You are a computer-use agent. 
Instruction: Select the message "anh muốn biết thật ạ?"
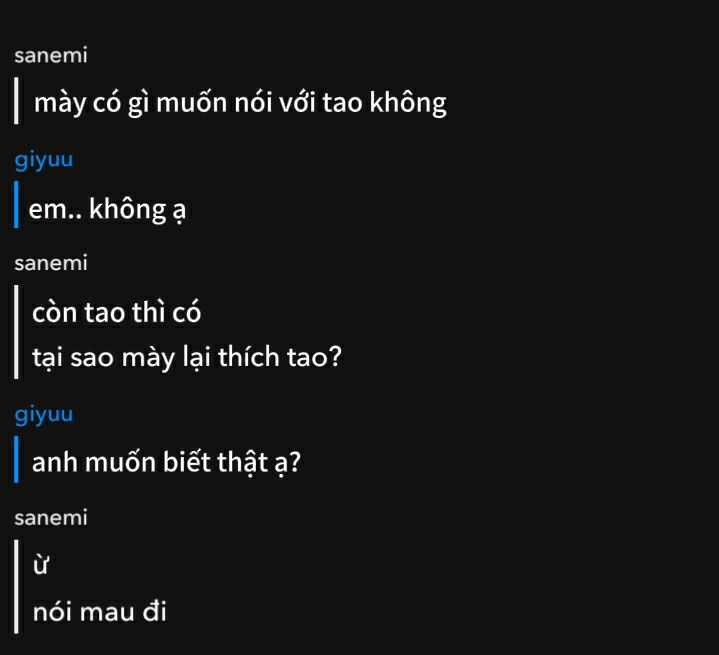coord(166,463)
